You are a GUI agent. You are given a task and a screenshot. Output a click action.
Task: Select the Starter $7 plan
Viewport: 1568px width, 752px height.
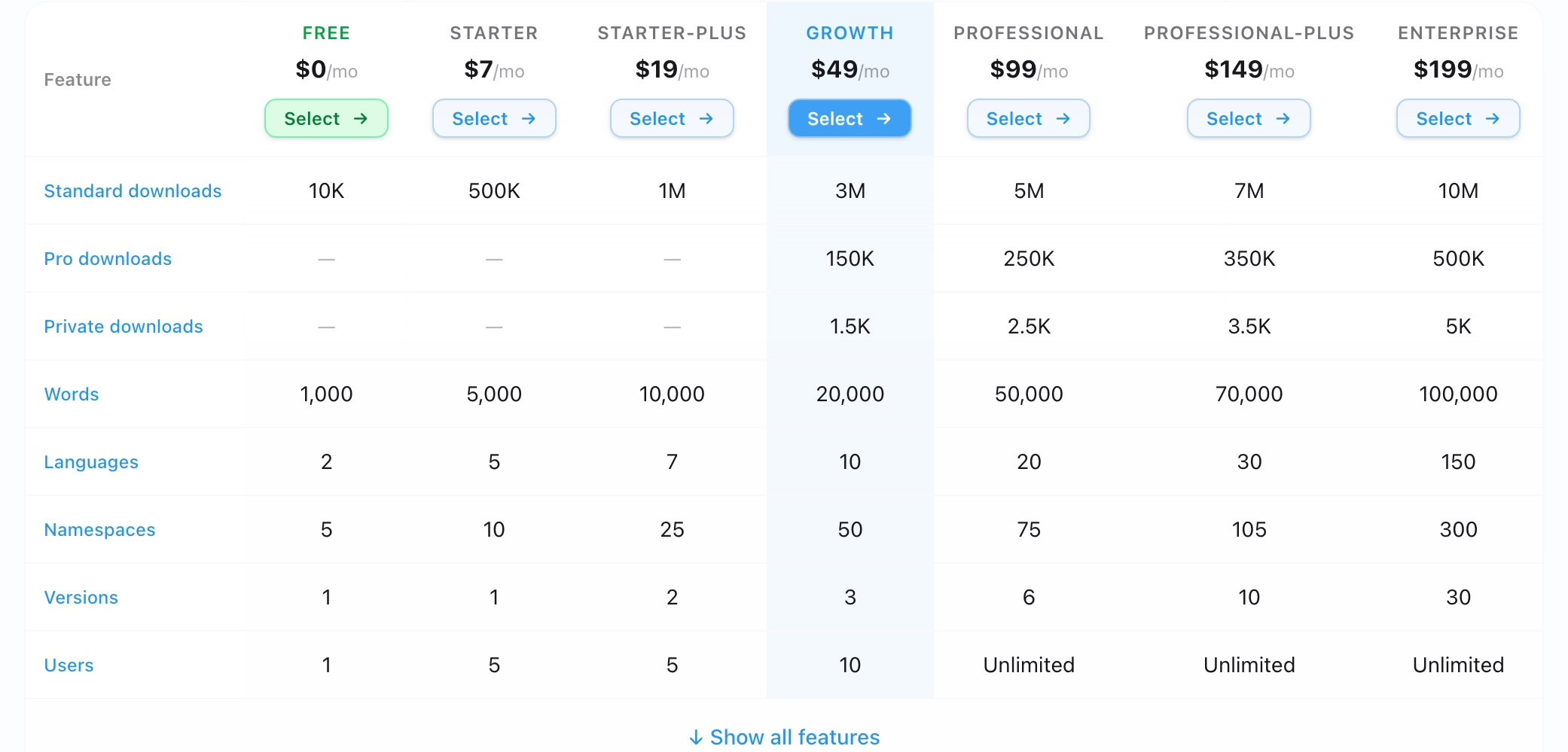click(493, 119)
